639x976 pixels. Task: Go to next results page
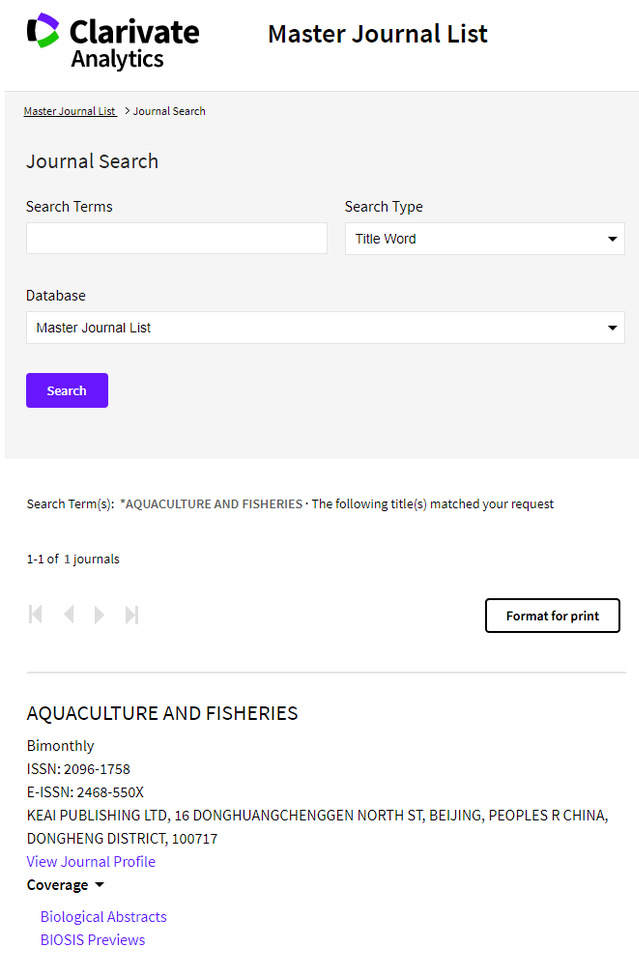point(99,615)
